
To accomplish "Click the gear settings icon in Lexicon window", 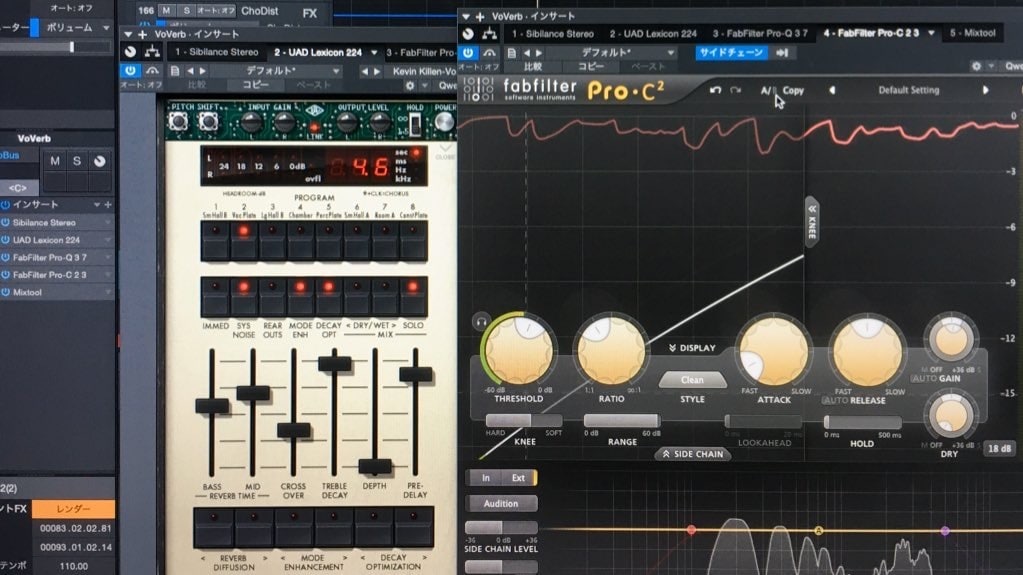I will (x=410, y=85).
